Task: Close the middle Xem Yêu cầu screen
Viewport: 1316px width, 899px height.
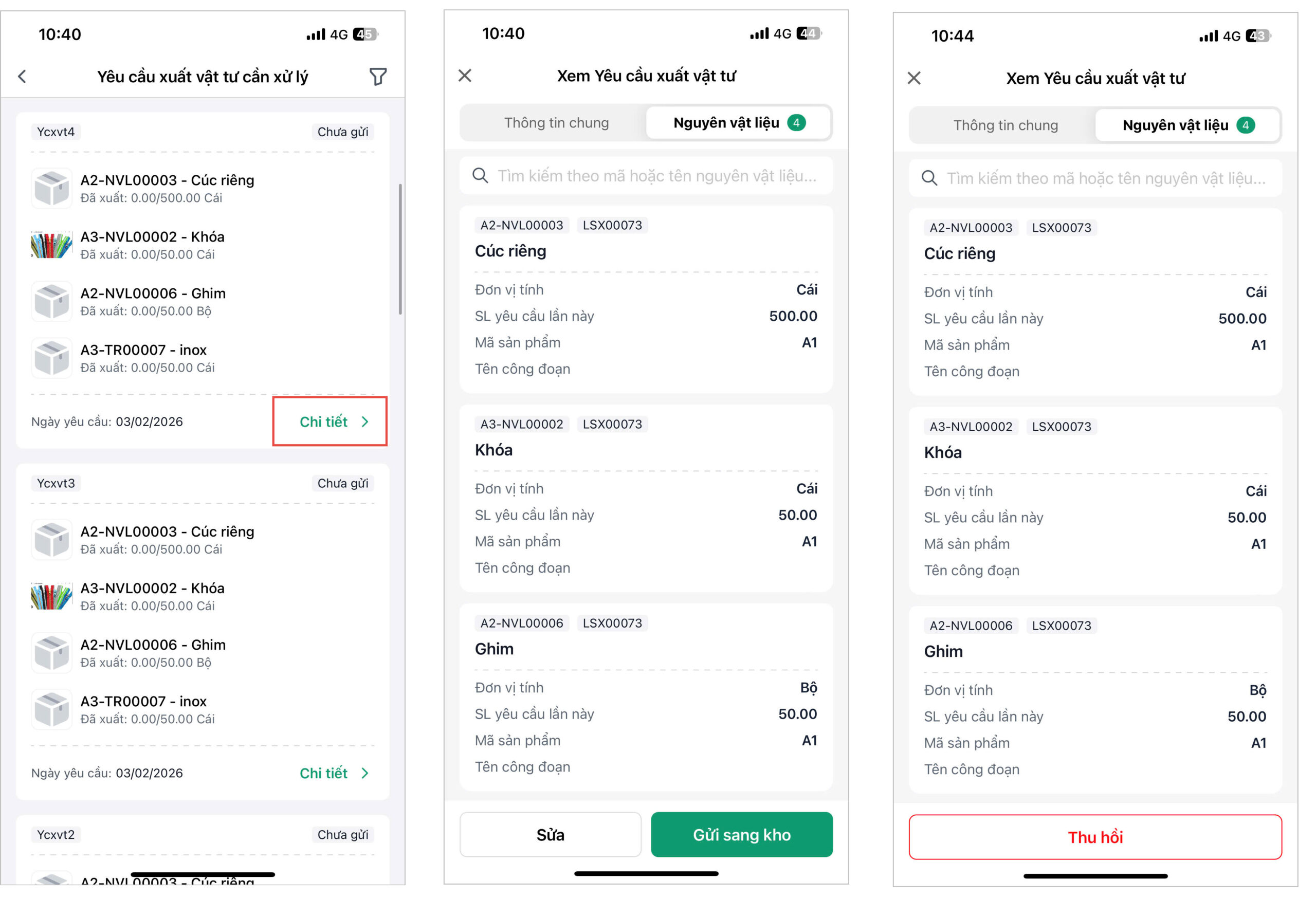Action: [465, 75]
